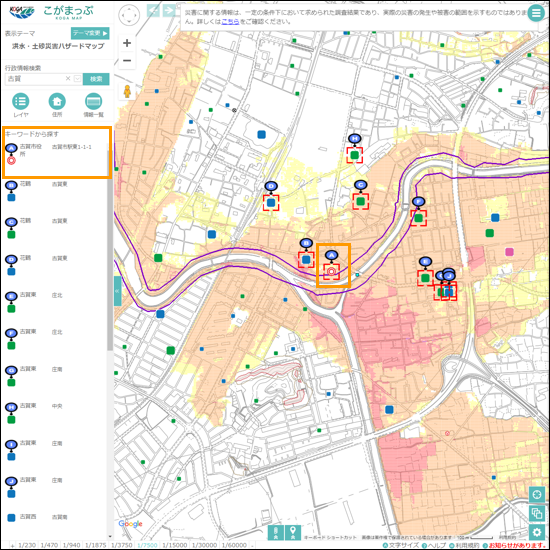Open map settings gear button
This screenshot has width=550, height=550.
click(x=537, y=532)
